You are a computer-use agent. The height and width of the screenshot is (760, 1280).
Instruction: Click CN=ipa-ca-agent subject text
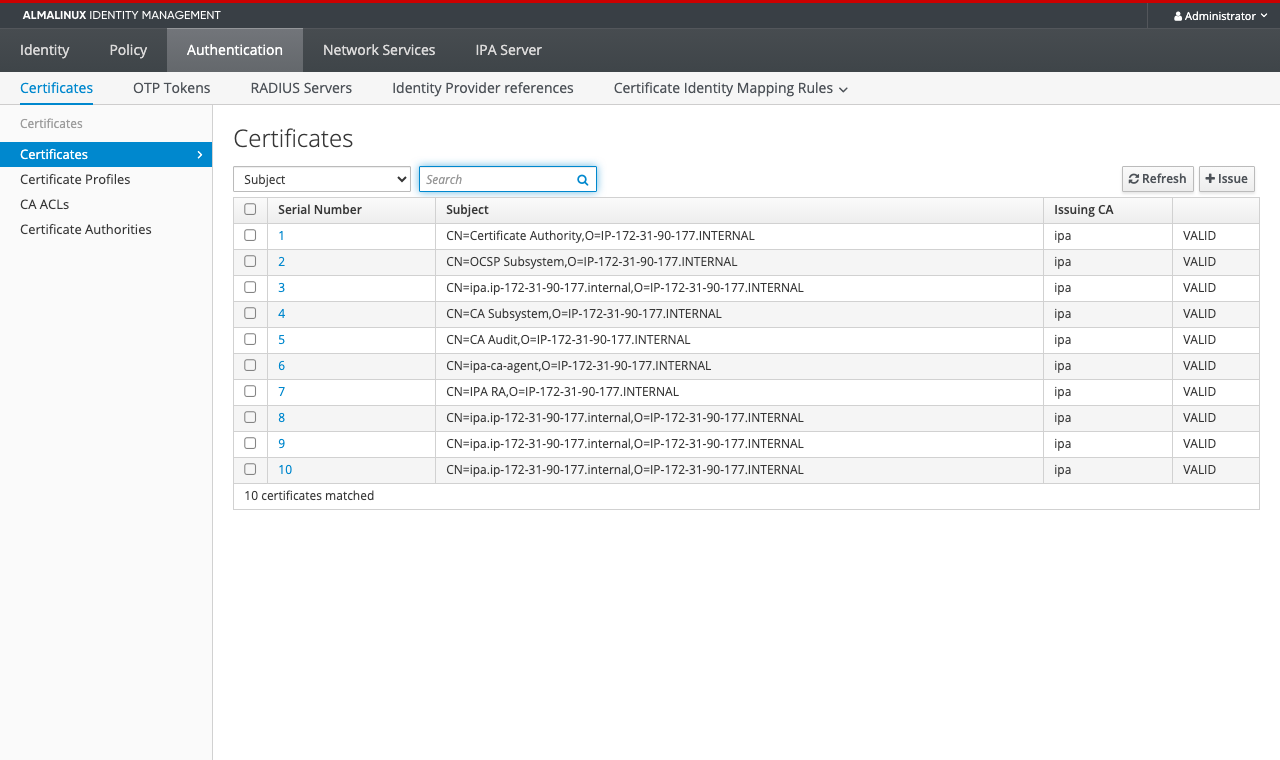(579, 365)
